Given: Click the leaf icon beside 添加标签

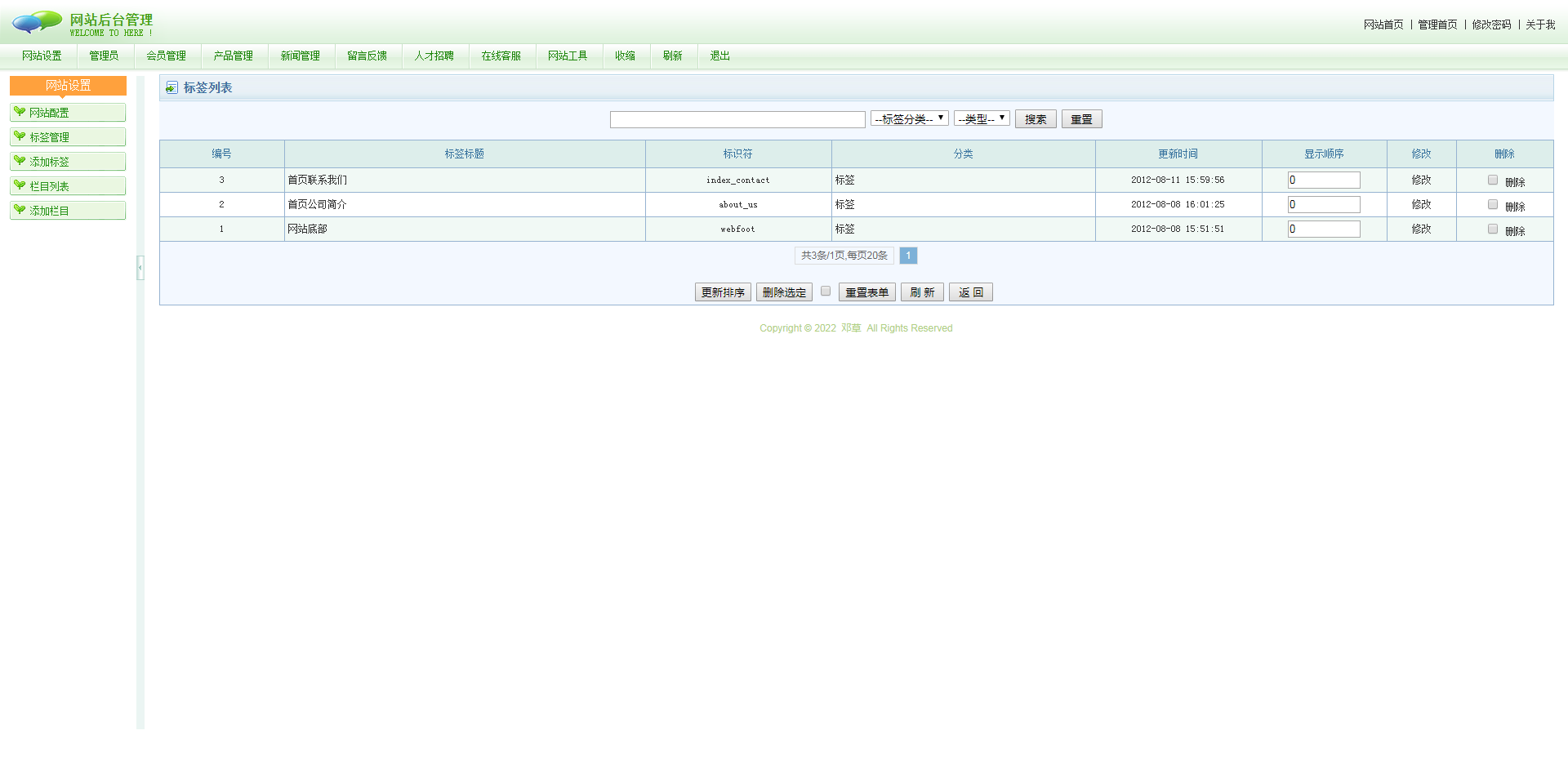Looking at the screenshot, I should (20, 161).
